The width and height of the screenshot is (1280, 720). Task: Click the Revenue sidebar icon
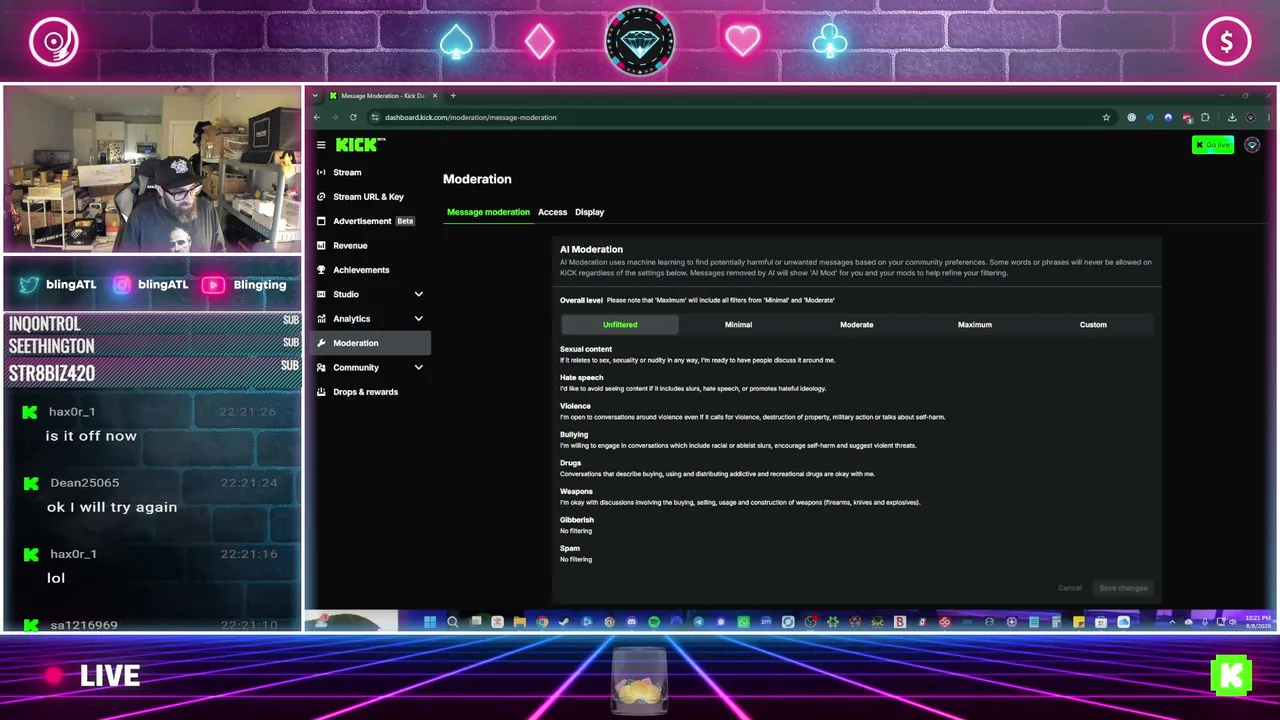pyautogui.click(x=321, y=245)
